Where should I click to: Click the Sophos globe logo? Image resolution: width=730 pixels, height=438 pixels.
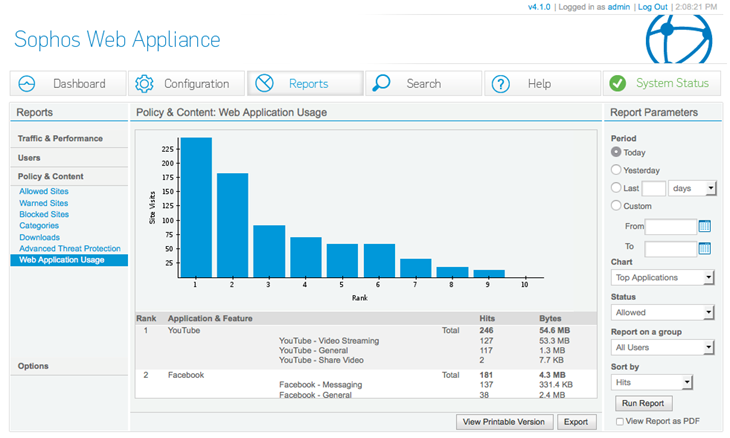pos(679,39)
